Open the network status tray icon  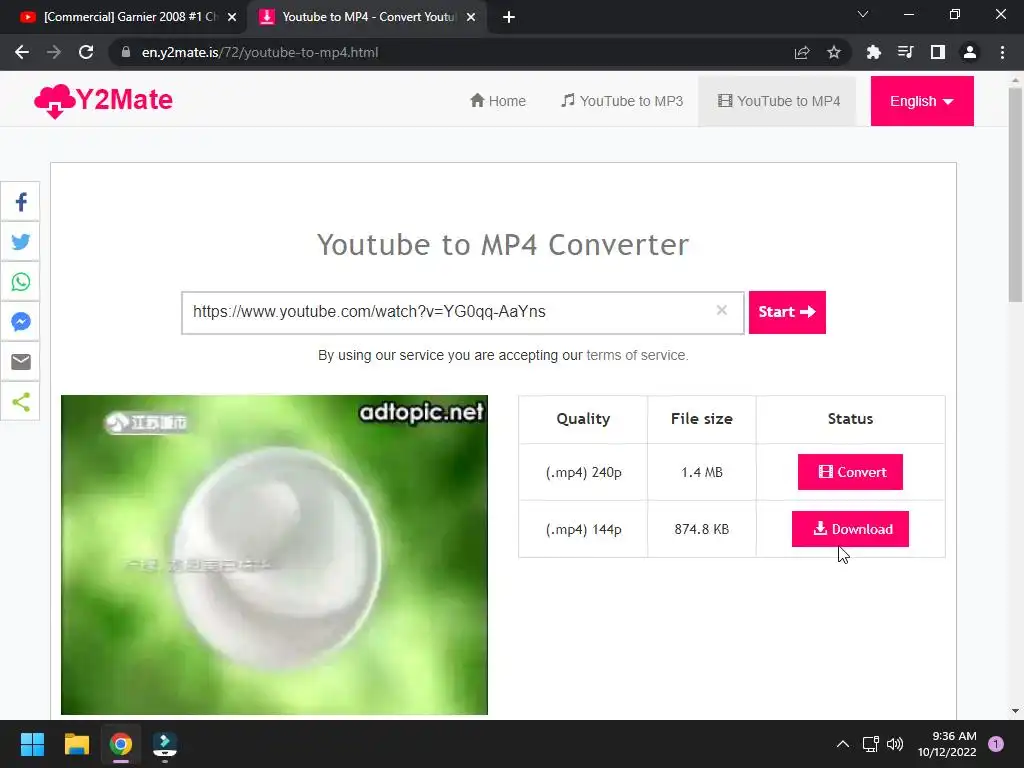click(x=870, y=744)
